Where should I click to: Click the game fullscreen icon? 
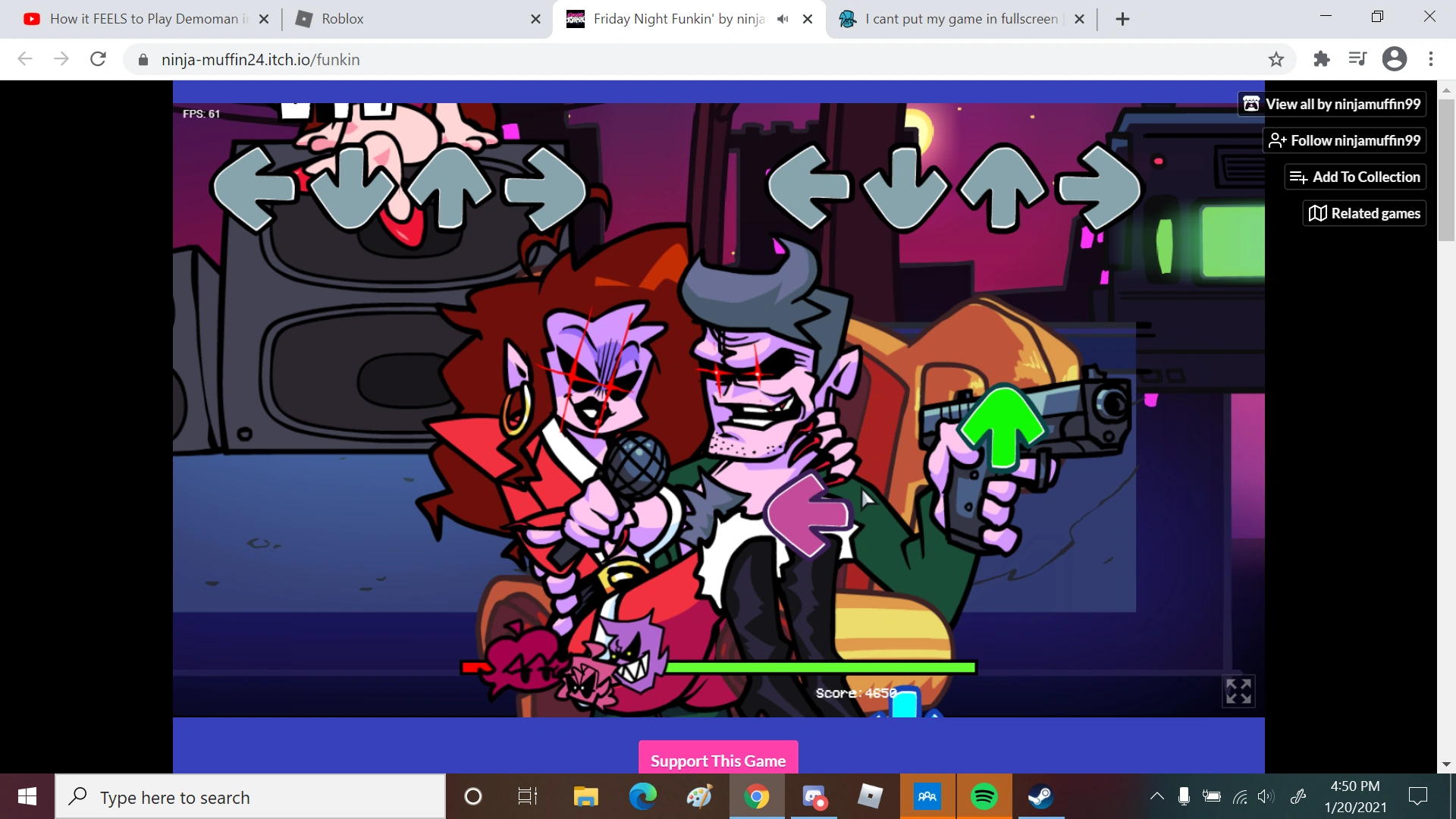pos(1238,691)
